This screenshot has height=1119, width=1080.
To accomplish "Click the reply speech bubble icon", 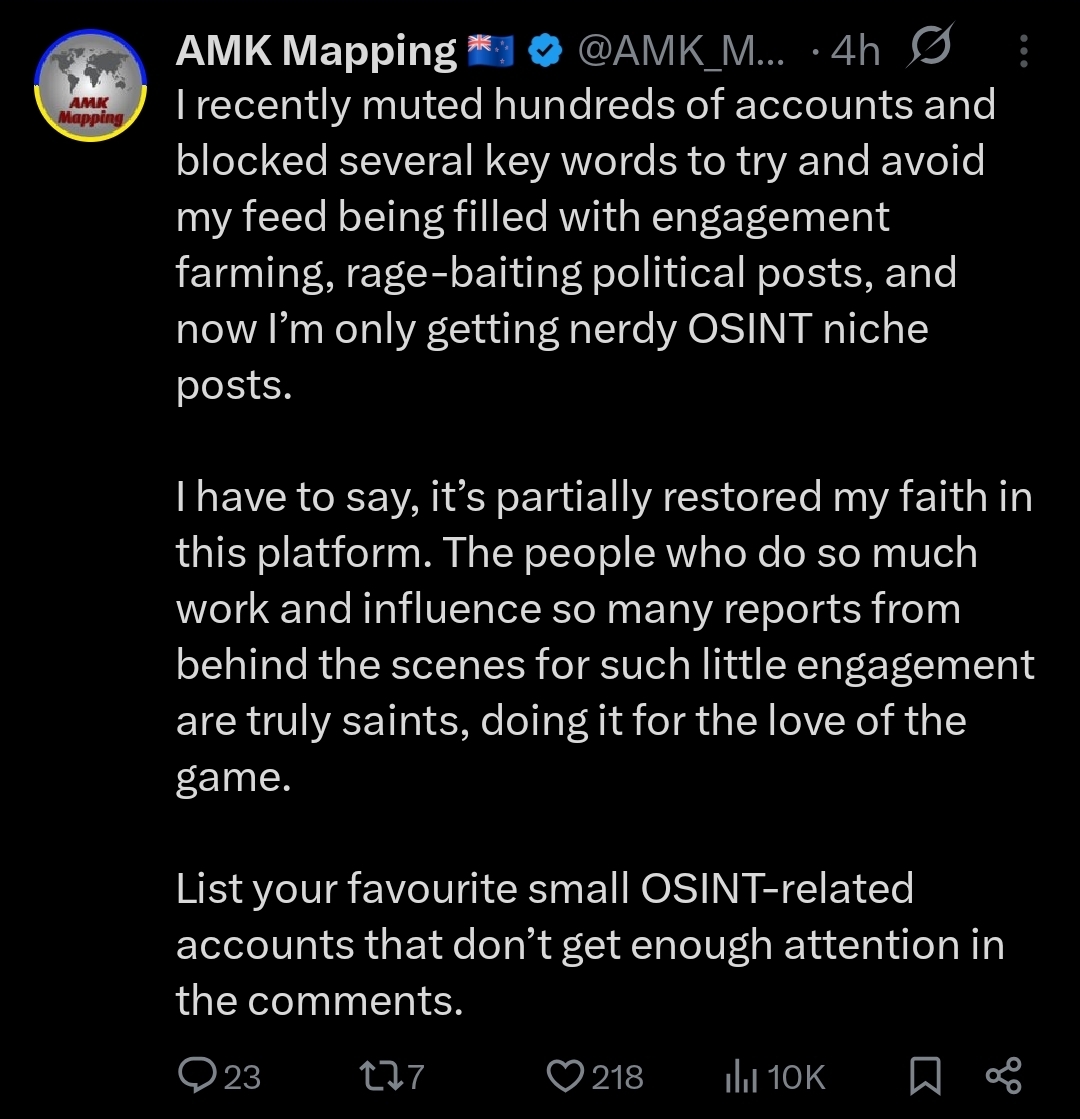I will [x=194, y=1076].
